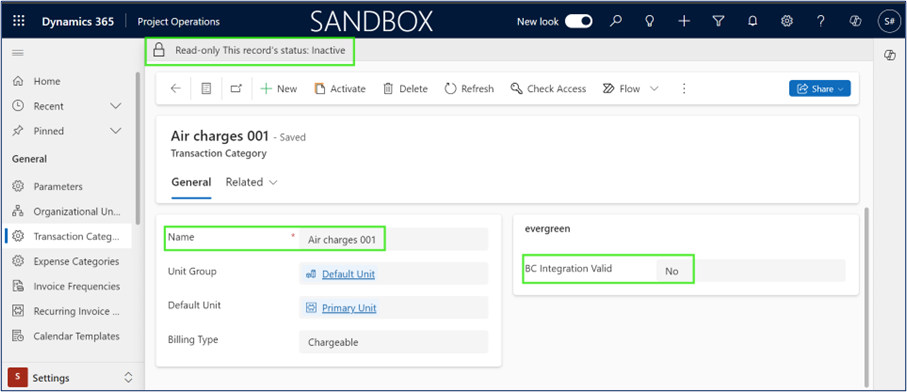Click the Refresh button
The width and height of the screenshot is (907, 392).
coord(469,88)
